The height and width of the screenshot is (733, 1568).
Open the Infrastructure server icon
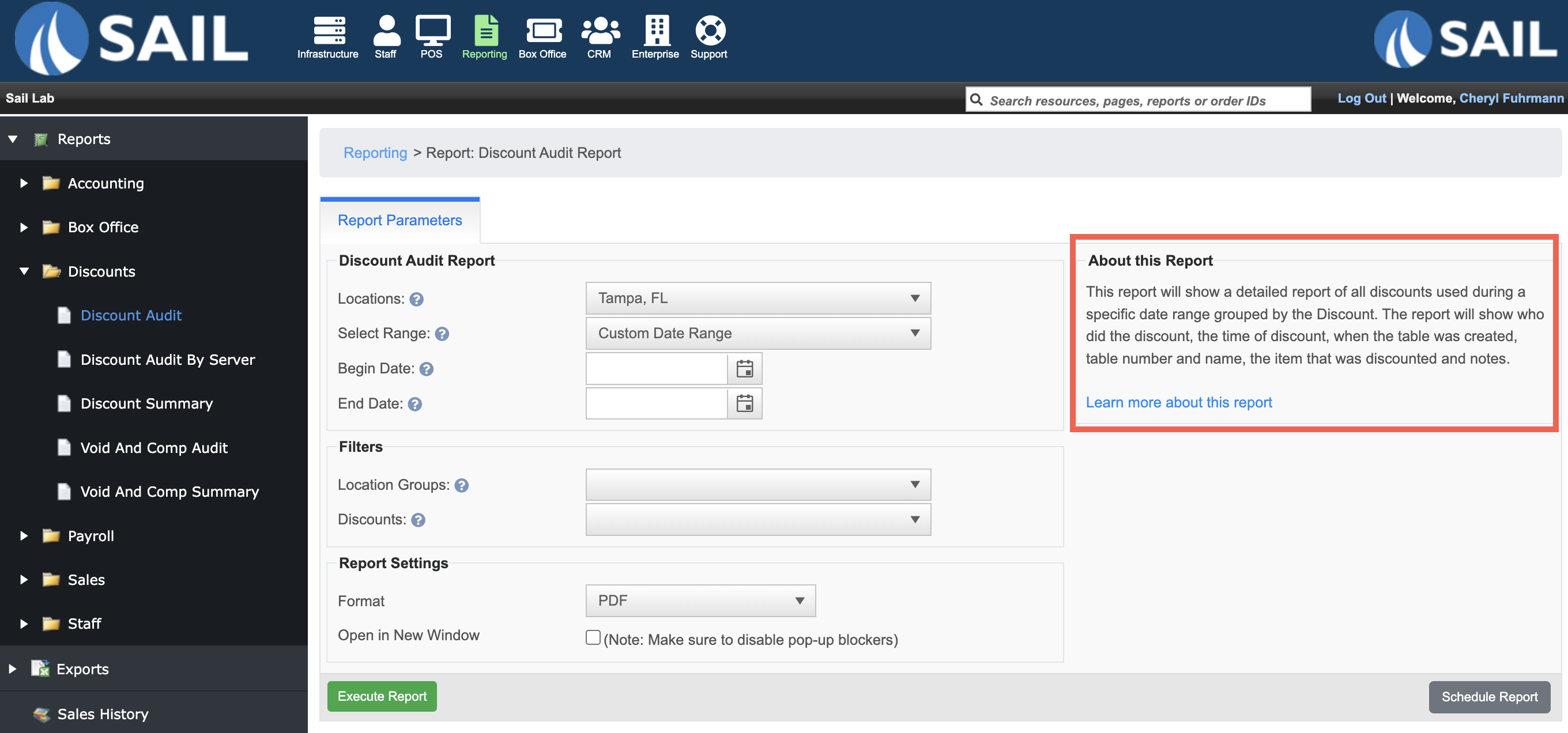[328, 31]
